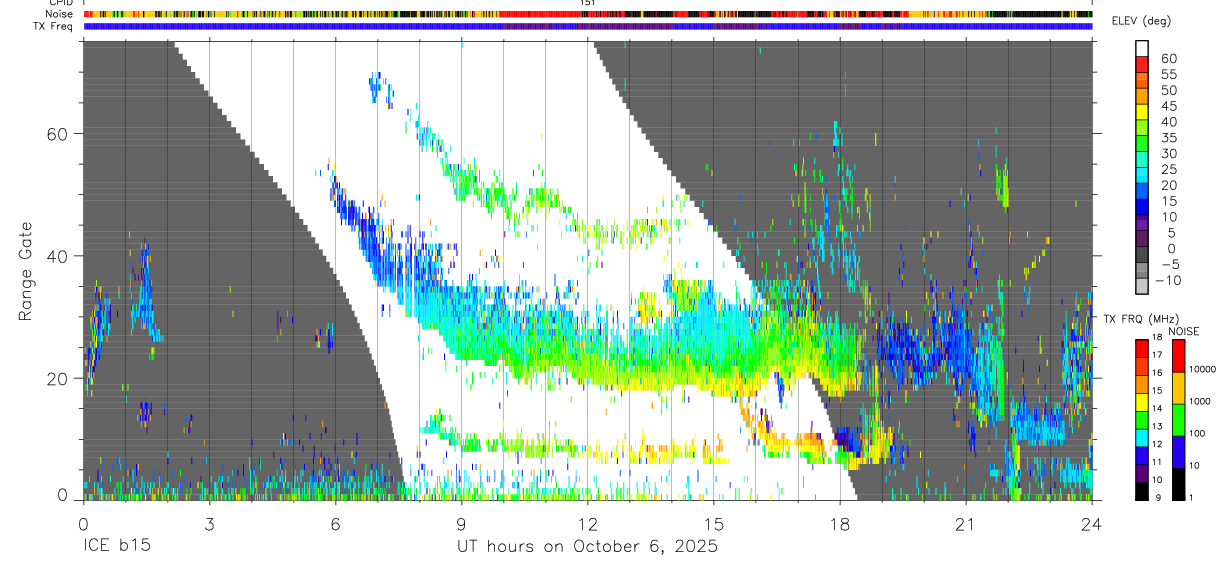Click the '55' label on ELEV color bar
This screenshot has width=1228, height=567.
1168,74
